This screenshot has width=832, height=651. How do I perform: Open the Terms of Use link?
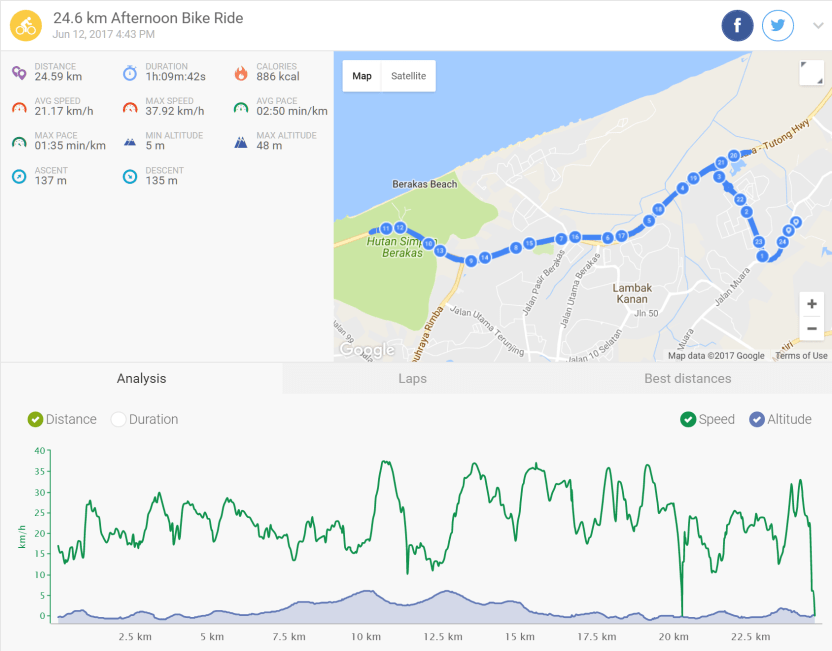[x=801, y=356]
